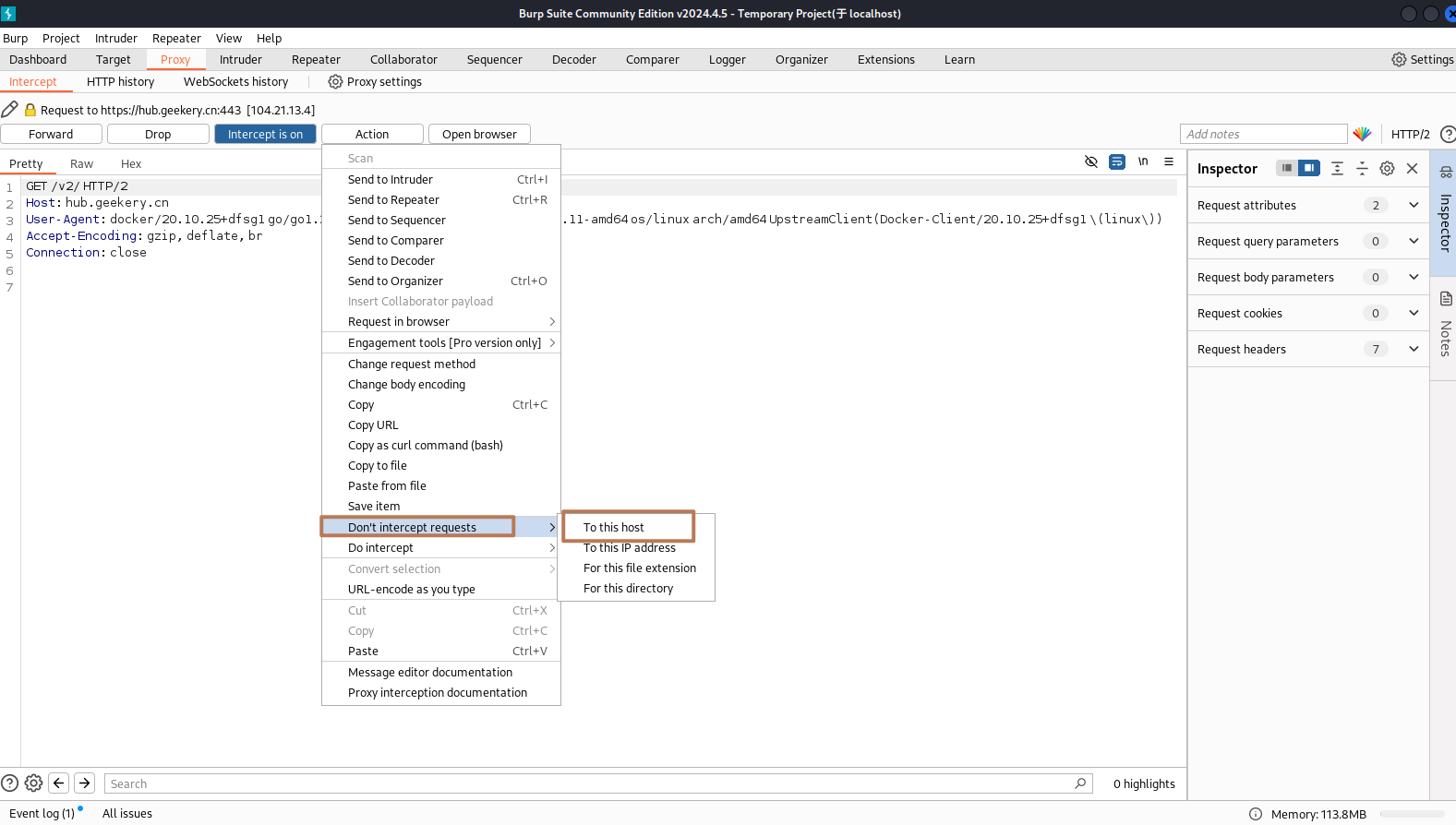Click the Forward button
Screen dimensions: 1456x825
[51, 134]
